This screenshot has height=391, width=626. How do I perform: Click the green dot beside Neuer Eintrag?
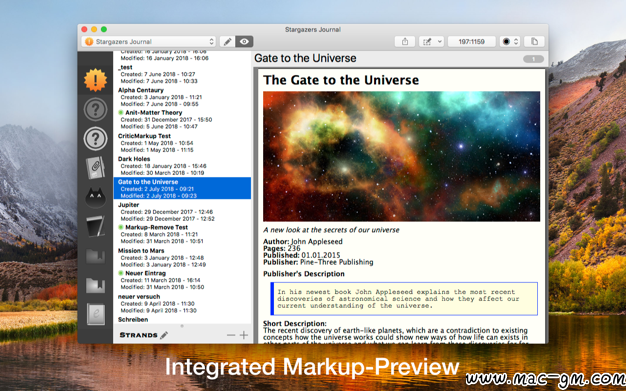pos(121,273)
